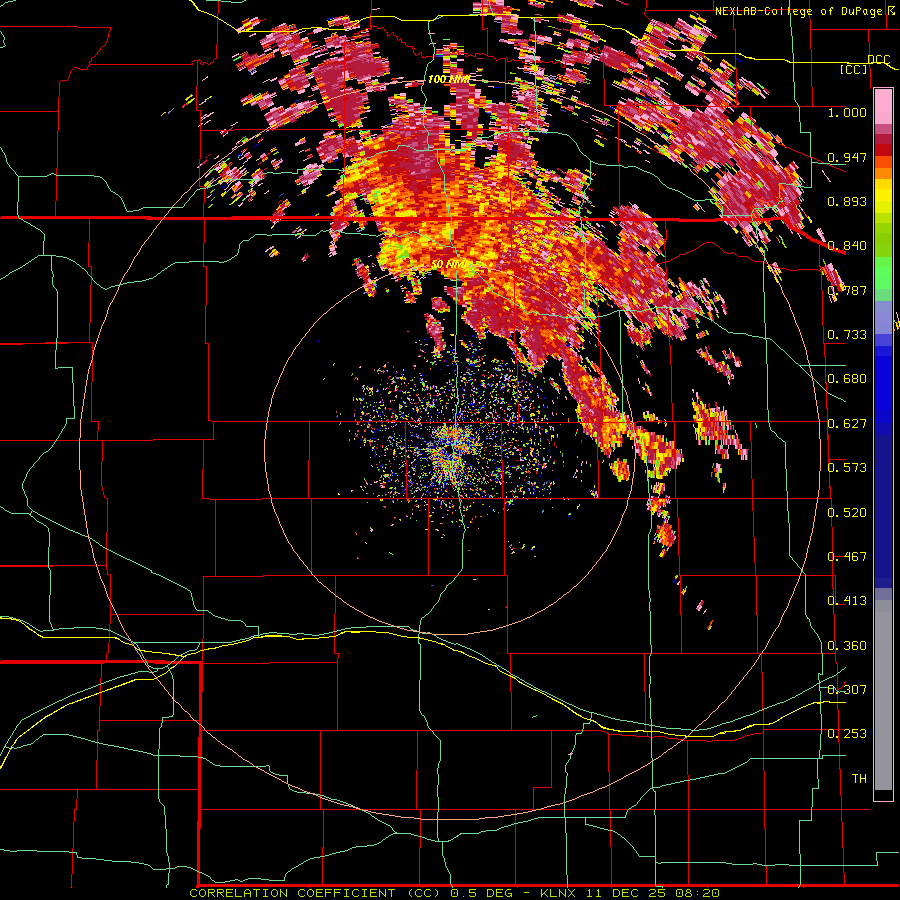Select the 0.360 scale value
900x900 pixels.
point(847,646)
